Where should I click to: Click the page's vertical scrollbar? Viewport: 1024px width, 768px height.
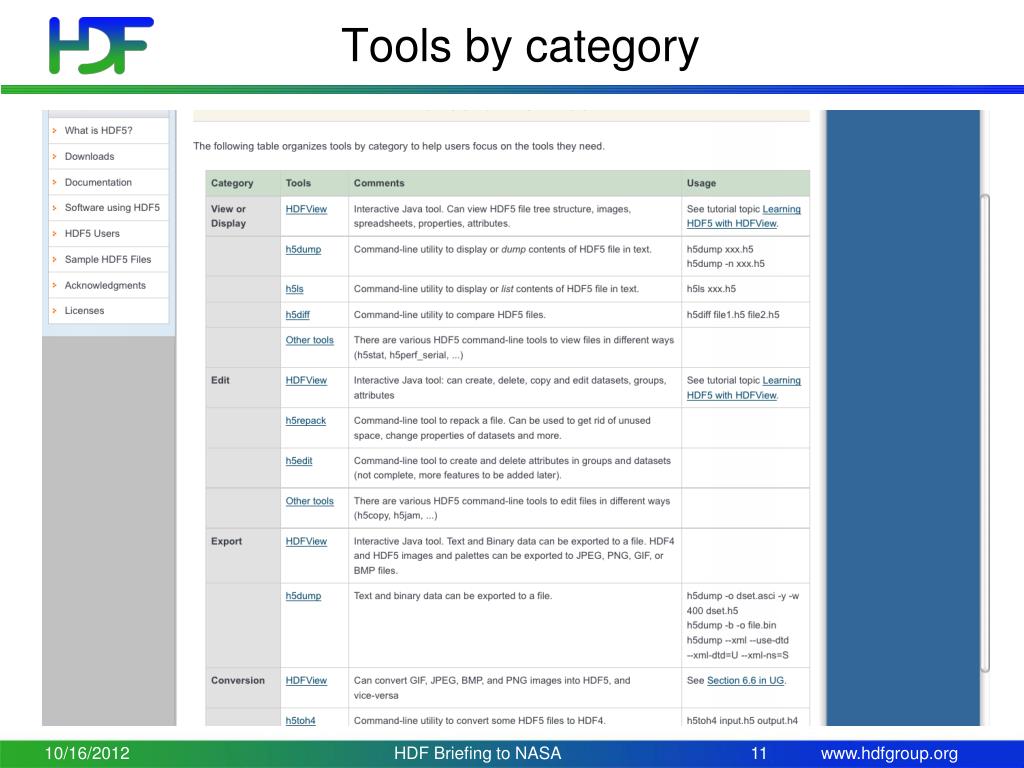pos(985,433)
